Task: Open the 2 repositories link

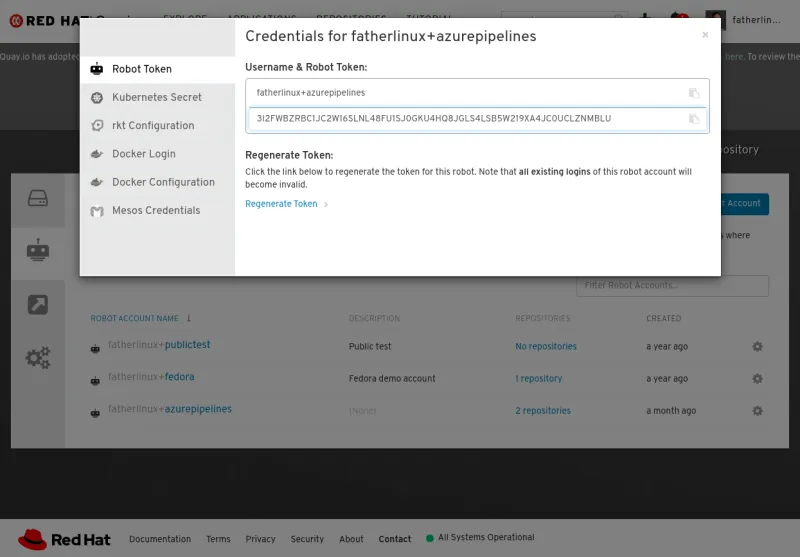Action: (543, 411)
